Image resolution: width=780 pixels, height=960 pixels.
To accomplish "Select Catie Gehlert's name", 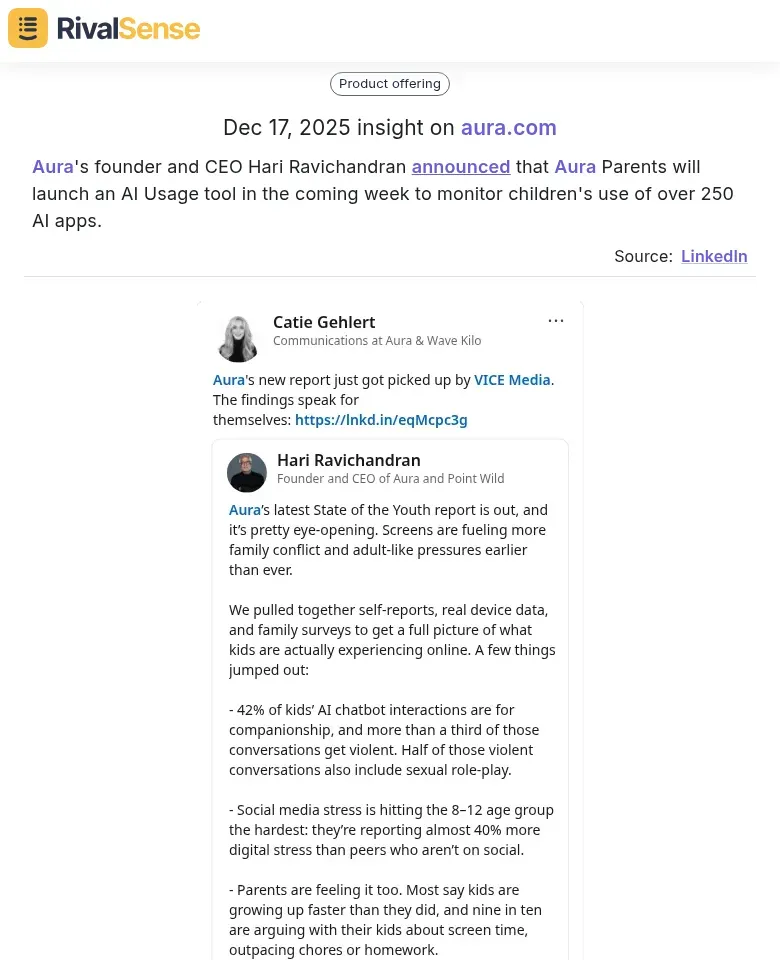I will click(x=324, y=322).
